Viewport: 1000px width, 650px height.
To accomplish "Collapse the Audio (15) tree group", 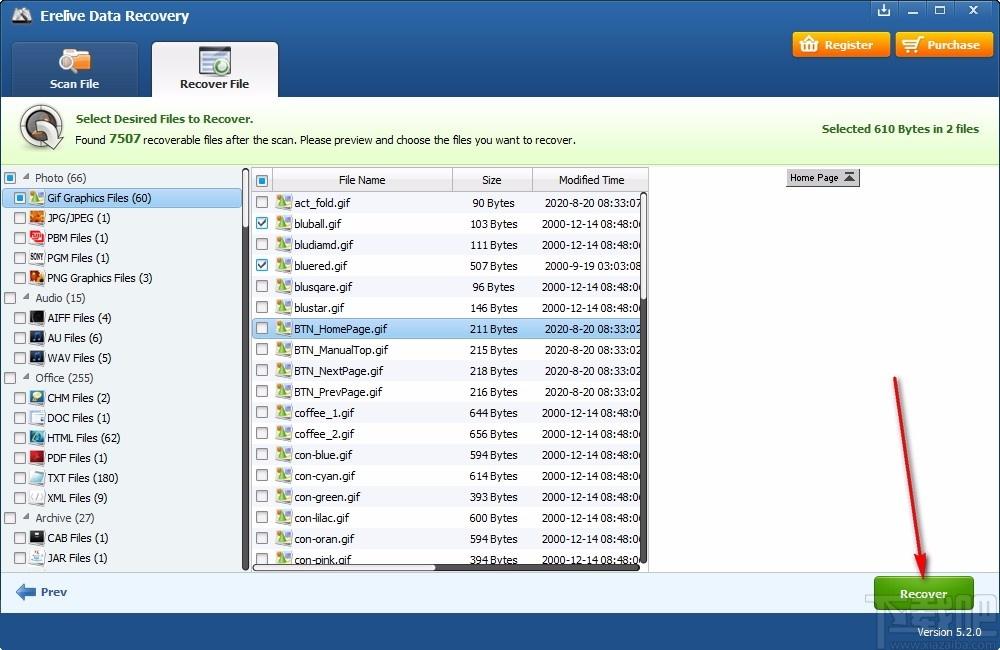I will pyautogui.click(x=26, y=297).
